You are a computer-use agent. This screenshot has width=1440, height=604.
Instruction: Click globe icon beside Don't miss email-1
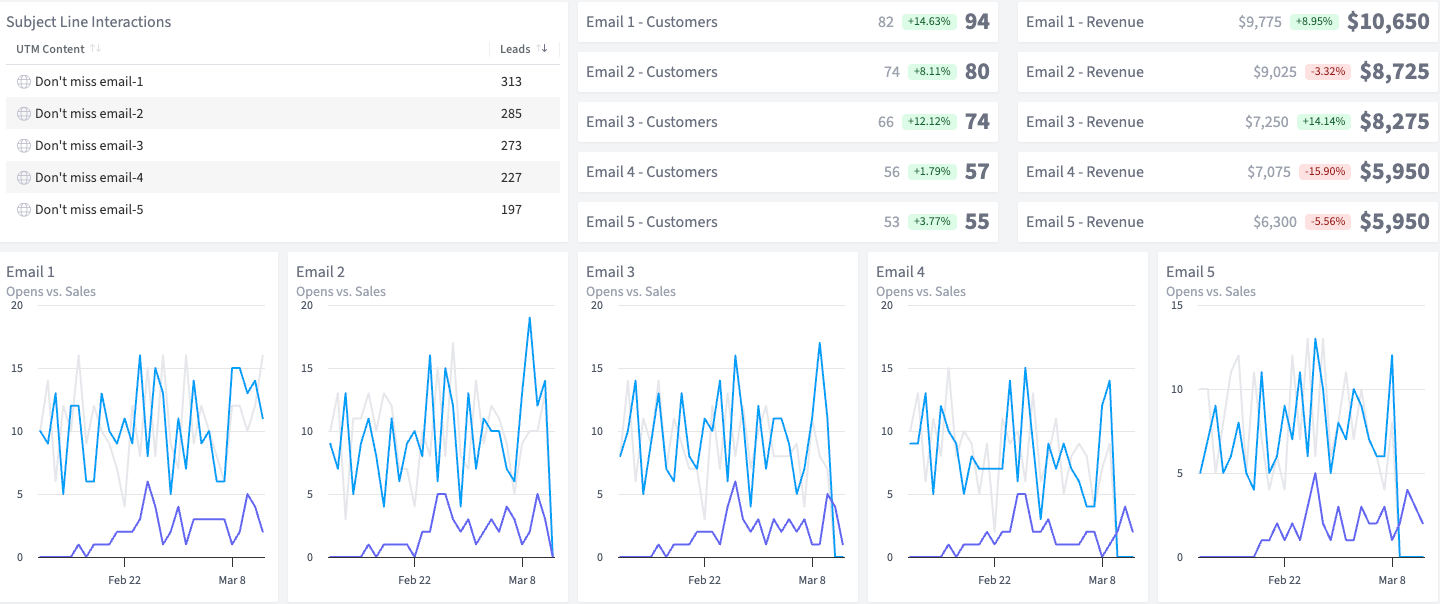(24, 82)
